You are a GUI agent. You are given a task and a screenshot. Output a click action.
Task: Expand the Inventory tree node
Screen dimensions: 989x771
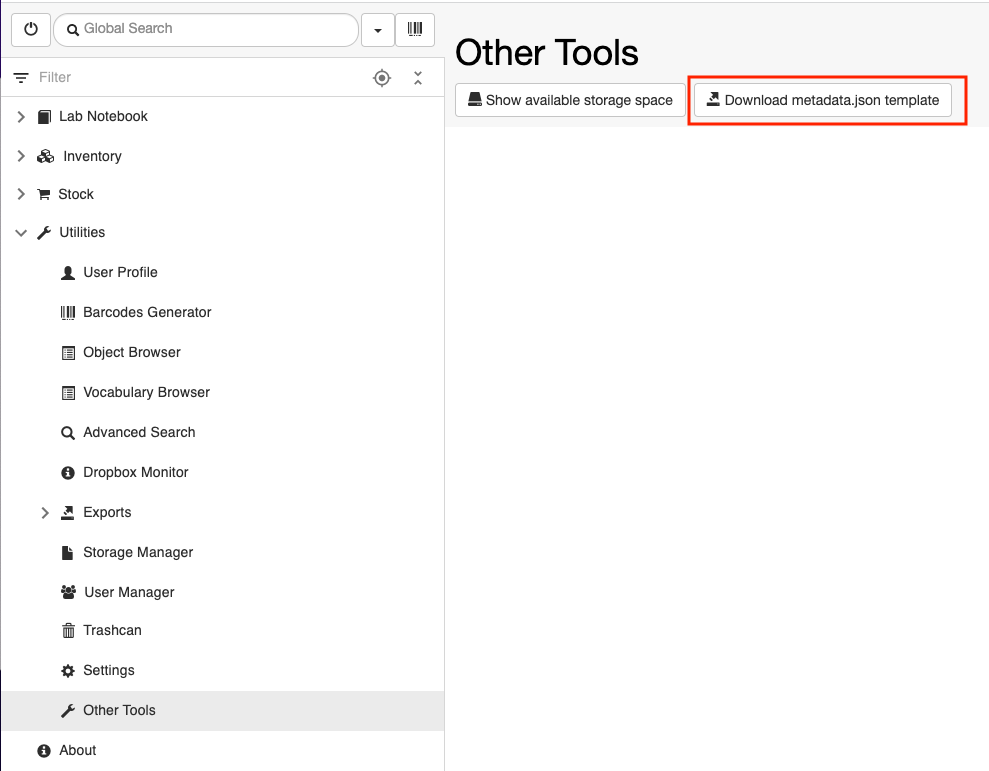21,156
